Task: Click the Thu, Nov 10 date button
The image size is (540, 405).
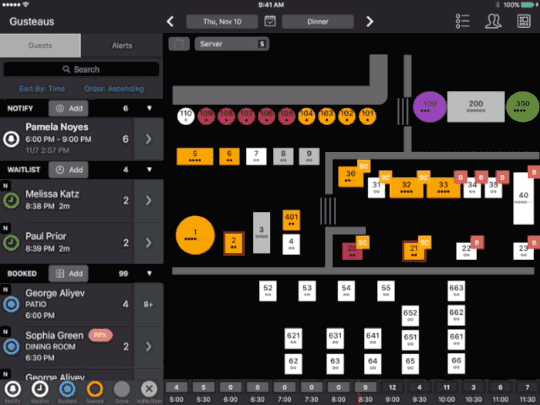Action: (x=222, y=22)
